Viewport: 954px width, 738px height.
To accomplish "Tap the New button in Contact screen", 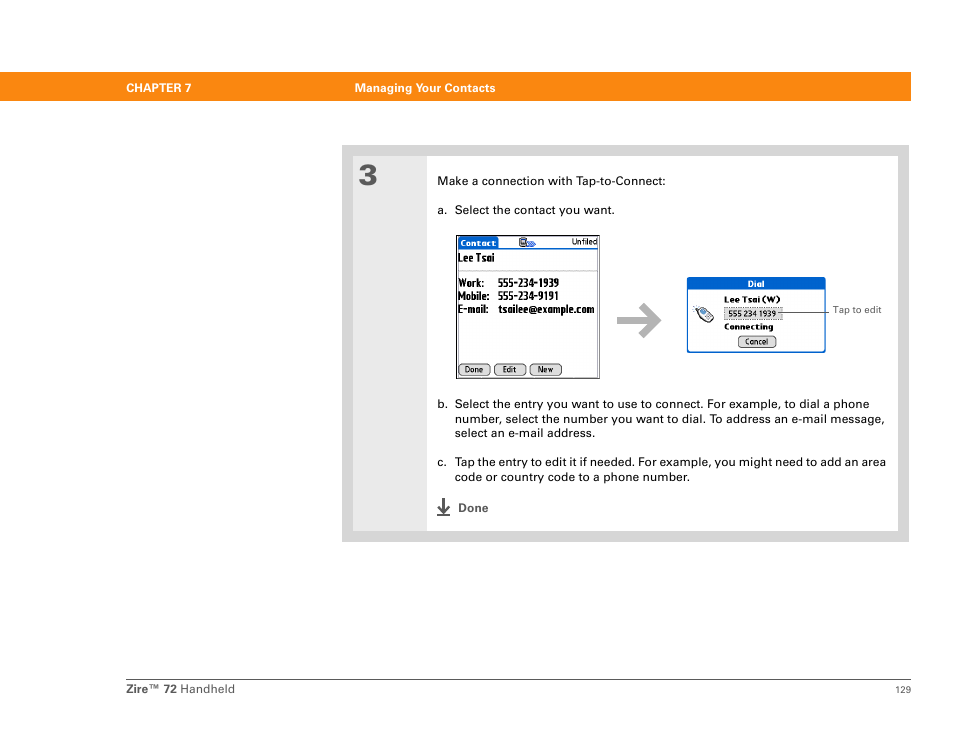I will 545,369.
